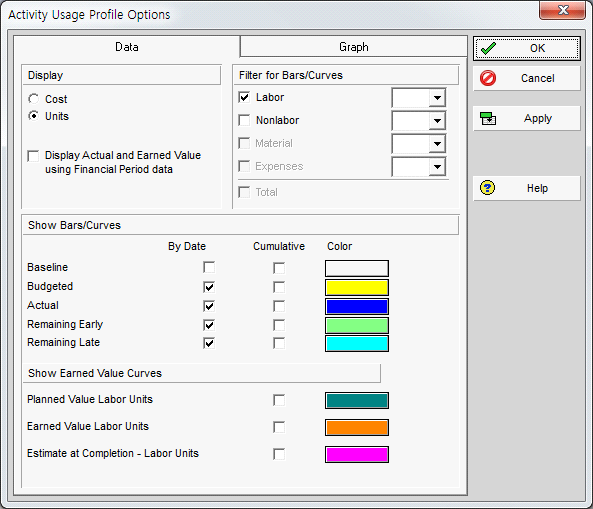Click the white Baseline color swatch
The height and width of the screenshot is (509, 593).
coord(357,268)
